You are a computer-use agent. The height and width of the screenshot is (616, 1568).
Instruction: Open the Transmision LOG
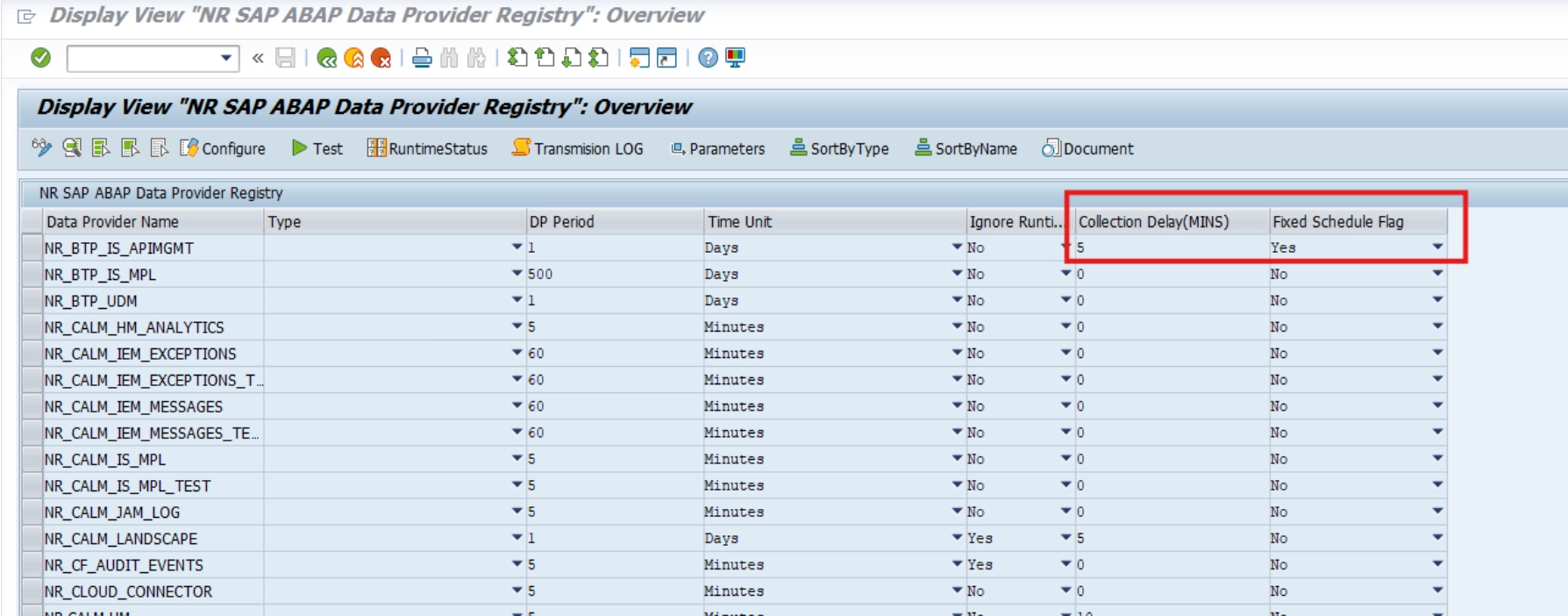[578, 148]
